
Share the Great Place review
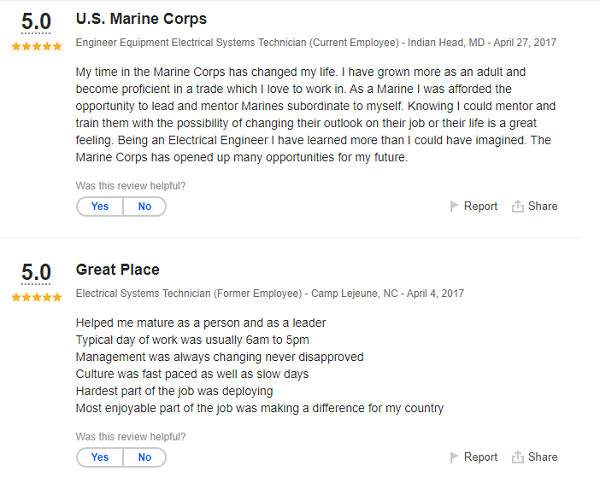[x=543, y=457]
